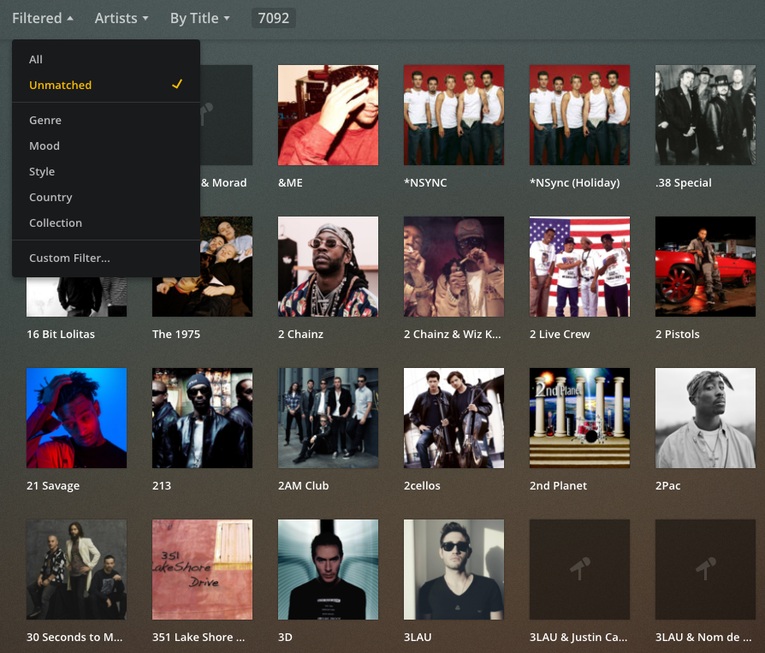Image resolution: width=765 pixels, height=653 pixels.
Task: Open the 2 Pistols artist poster
Action: coord(705,266)
